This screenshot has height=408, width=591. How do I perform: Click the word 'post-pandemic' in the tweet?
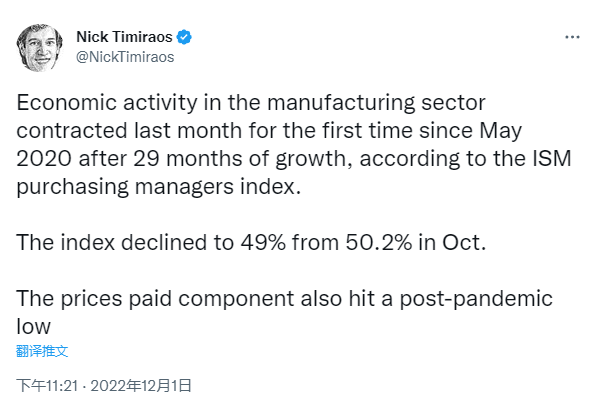[476, 299]
